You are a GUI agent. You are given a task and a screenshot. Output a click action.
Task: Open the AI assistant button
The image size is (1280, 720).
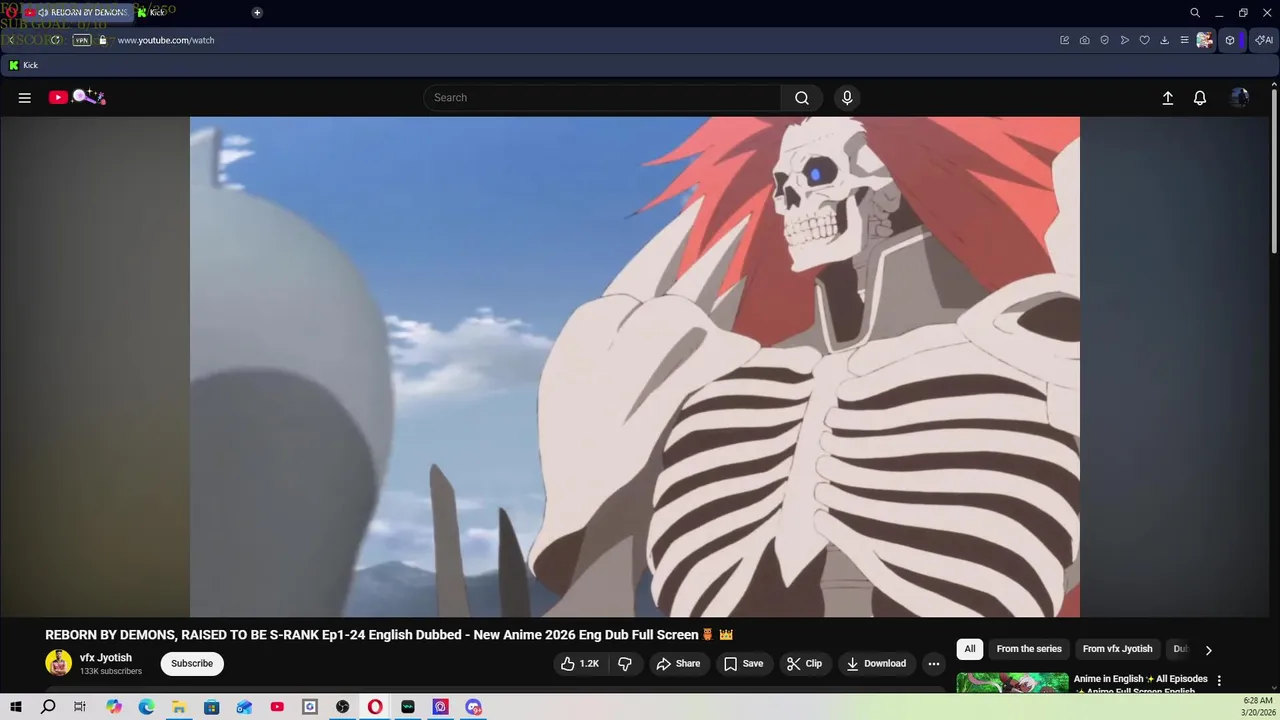[x=1264, y=40]
